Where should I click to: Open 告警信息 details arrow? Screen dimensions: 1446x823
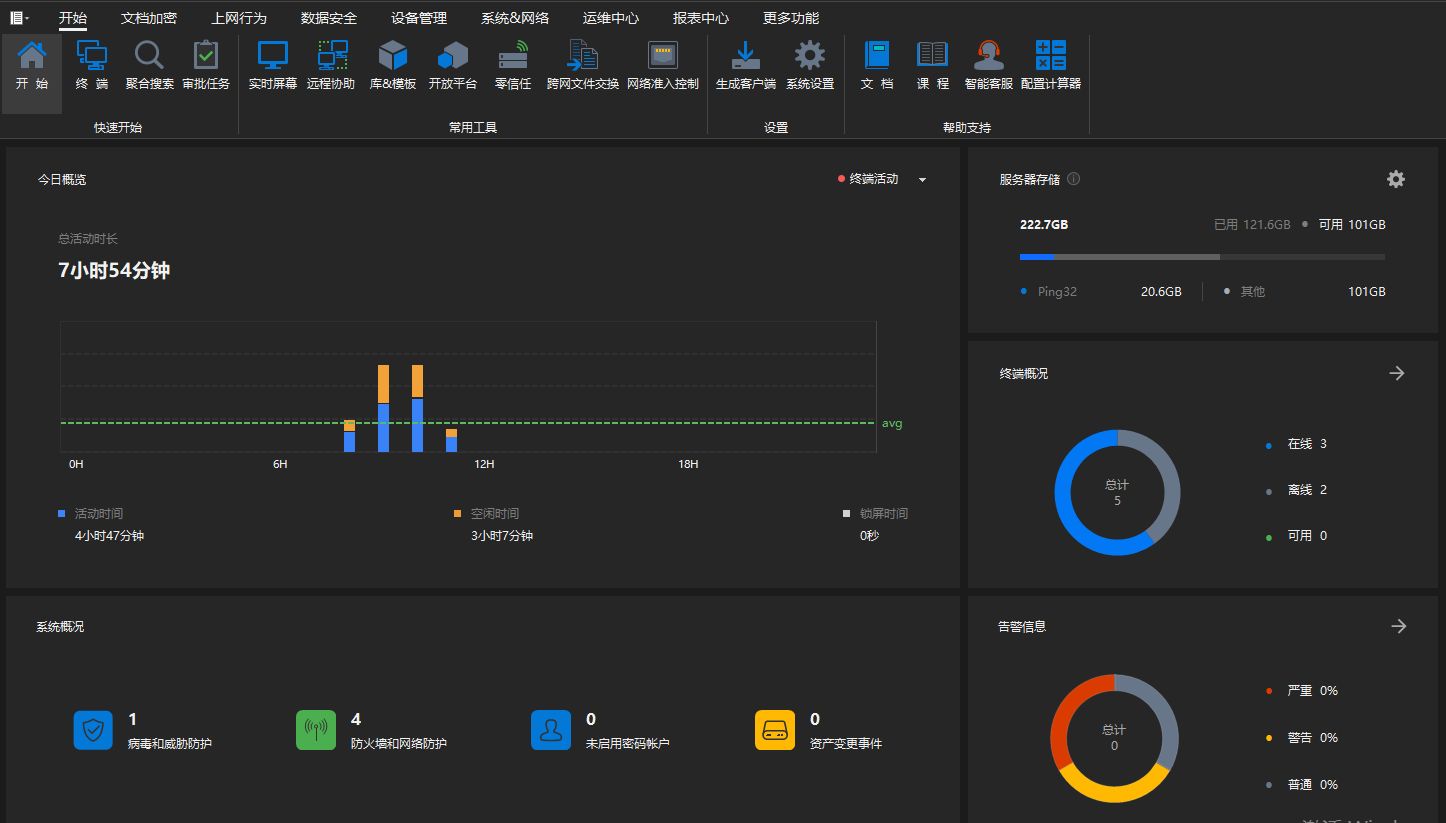point(1399,626)
